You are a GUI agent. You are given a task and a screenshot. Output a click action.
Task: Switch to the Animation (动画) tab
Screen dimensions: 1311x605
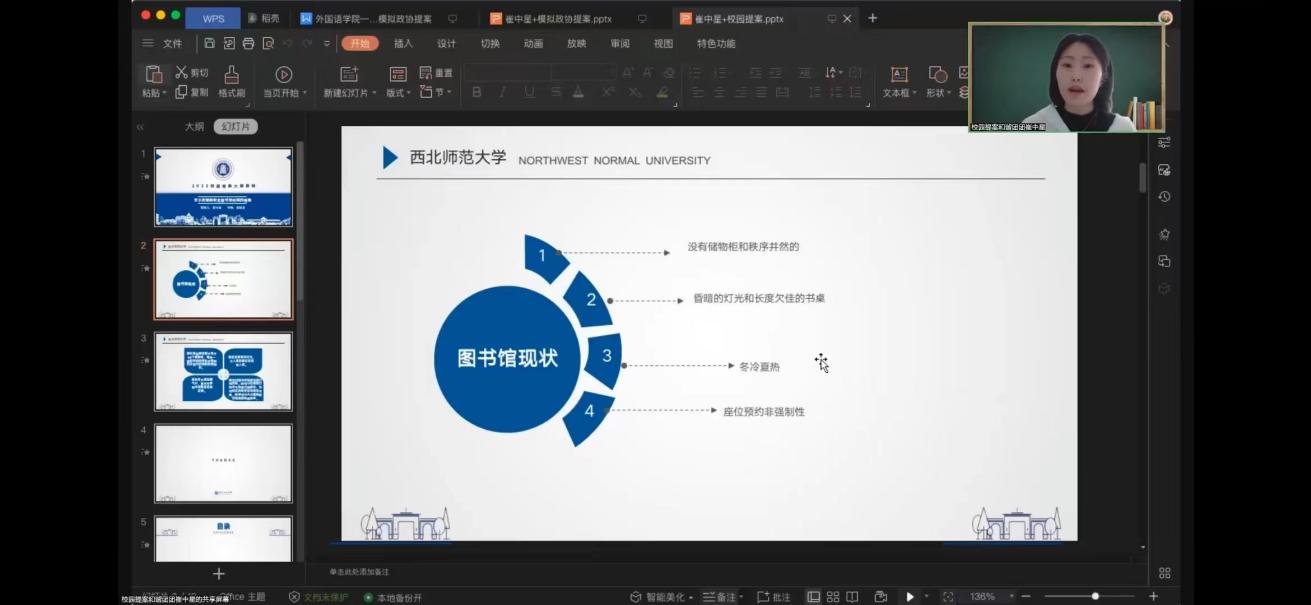tap(533, 44)
